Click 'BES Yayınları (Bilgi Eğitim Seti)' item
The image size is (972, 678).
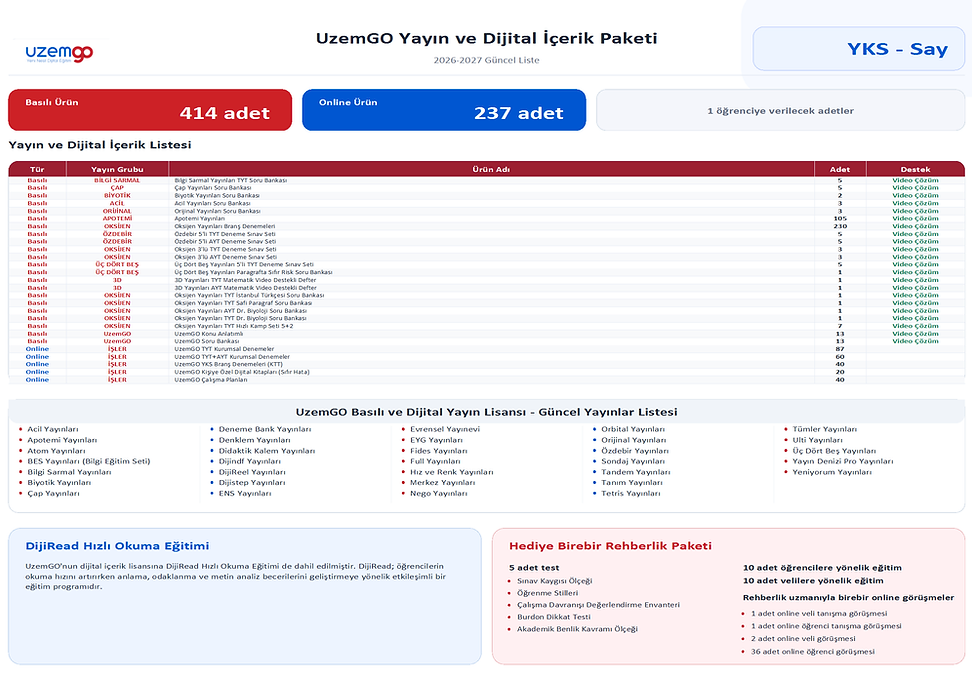(x=89, y=461)
